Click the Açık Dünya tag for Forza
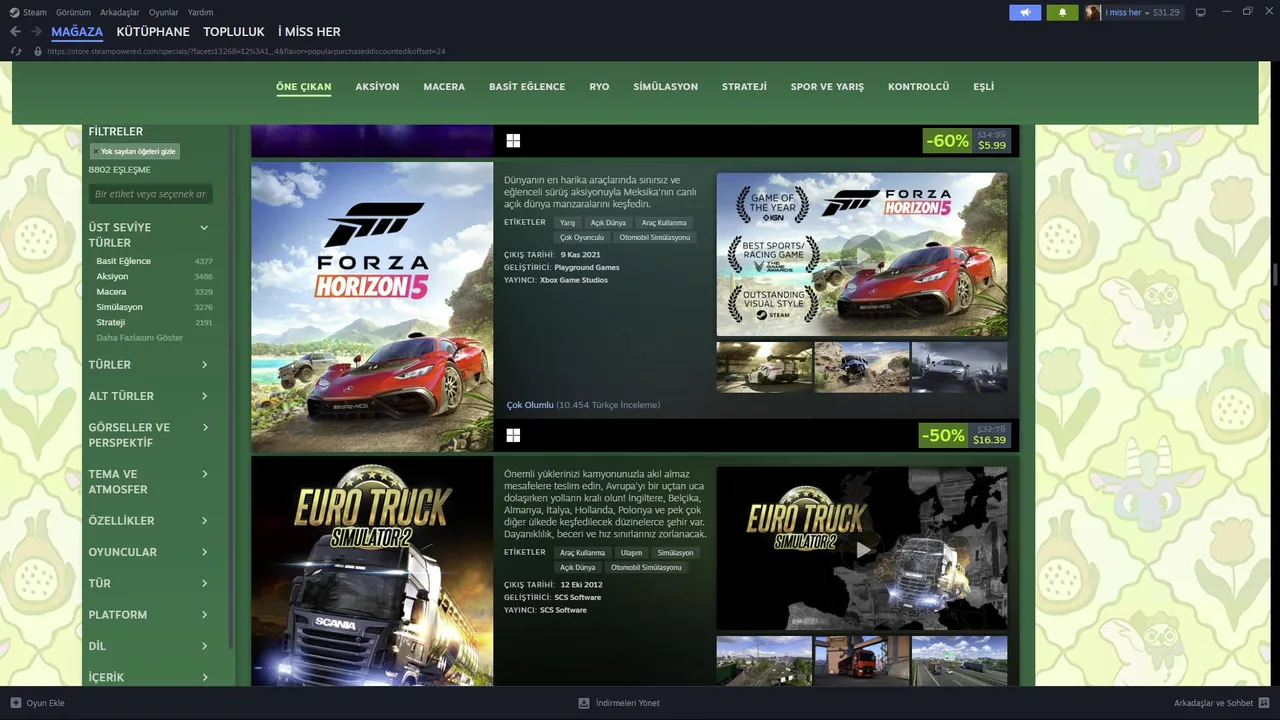This screenshot has width=1280, height=720. tap(608, 223)
